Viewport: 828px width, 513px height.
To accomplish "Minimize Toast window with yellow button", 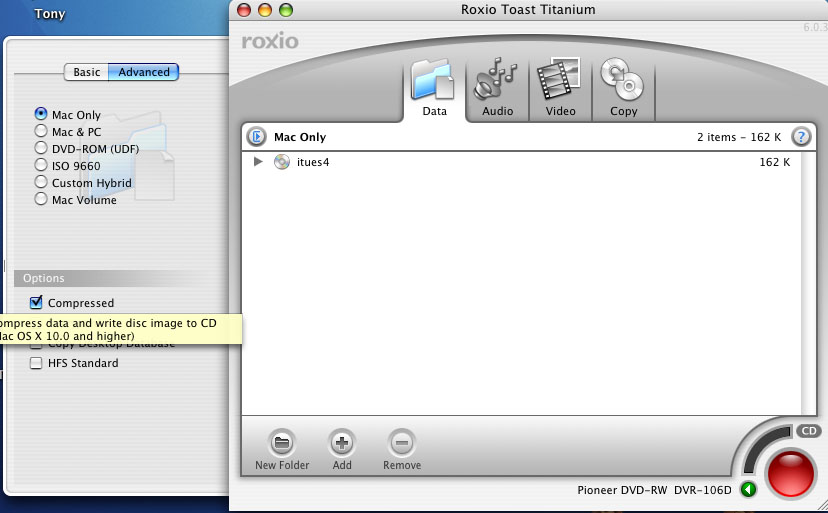I will (x=265, y=10).
